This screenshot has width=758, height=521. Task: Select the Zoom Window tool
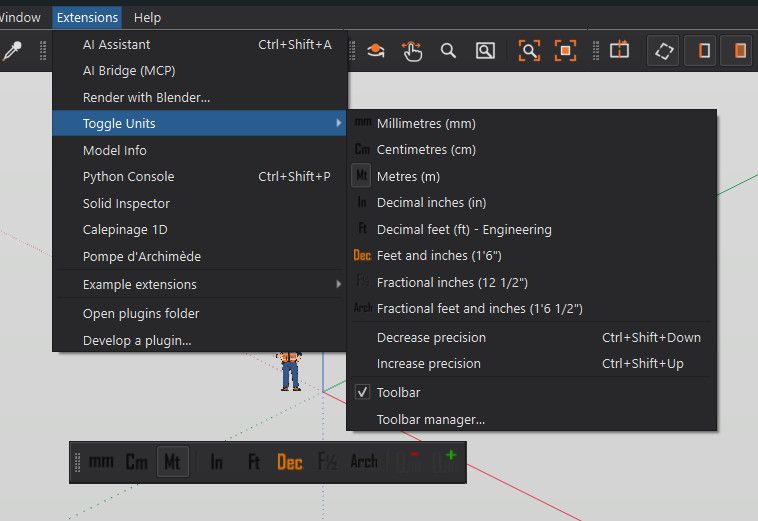point(485,50)
